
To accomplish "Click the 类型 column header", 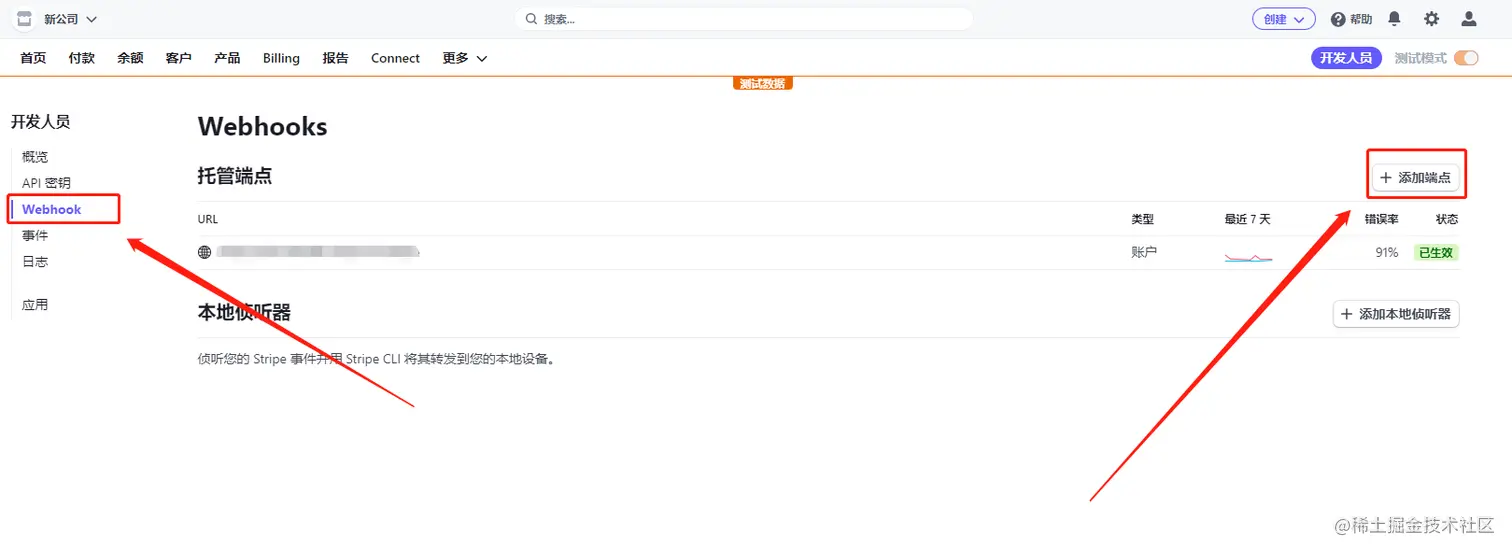I will (x=1142, y=219).
